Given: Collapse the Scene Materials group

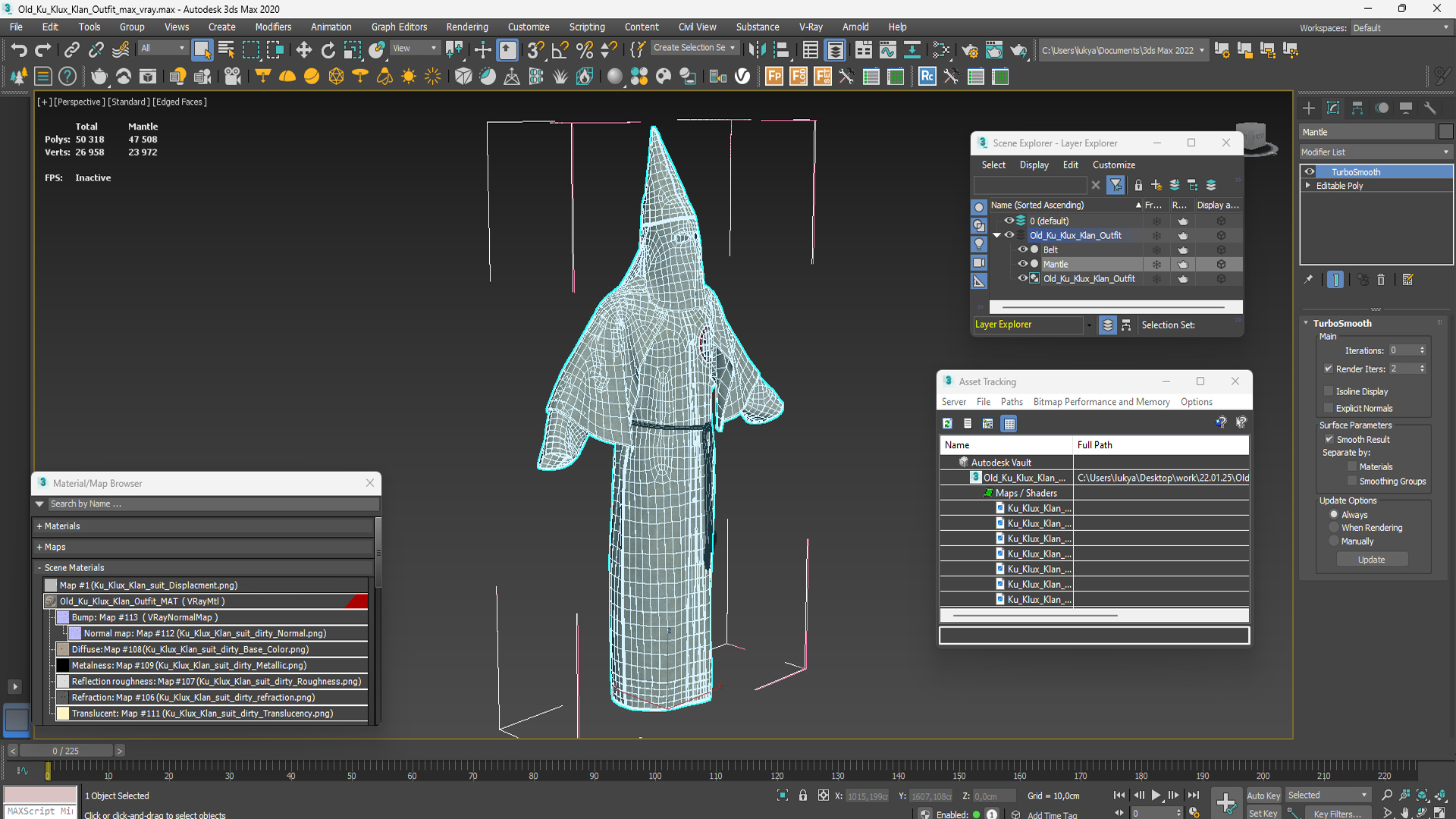Looking at the screenshot, I should (39, 567).
